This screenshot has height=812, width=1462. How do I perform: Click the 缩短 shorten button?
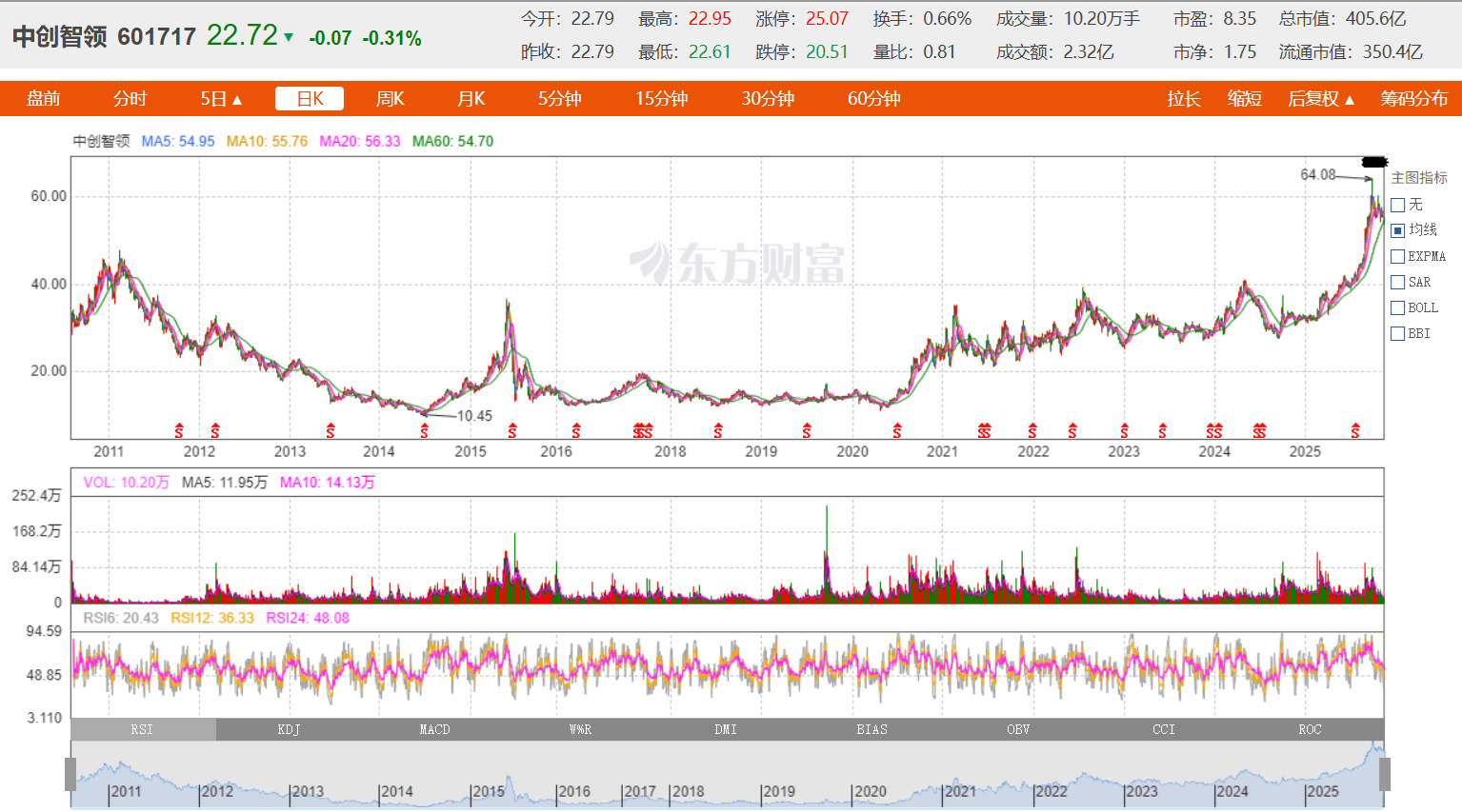click(1244, 99)
